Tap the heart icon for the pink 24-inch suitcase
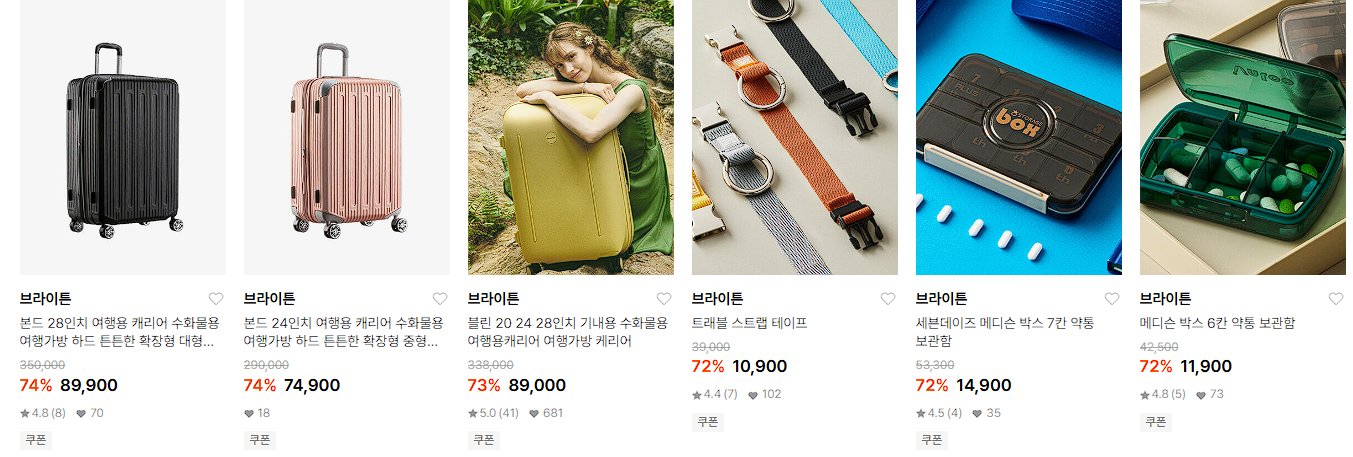Image resolution: width=1353 pixels, height=457 pixels. pos(440,299)
